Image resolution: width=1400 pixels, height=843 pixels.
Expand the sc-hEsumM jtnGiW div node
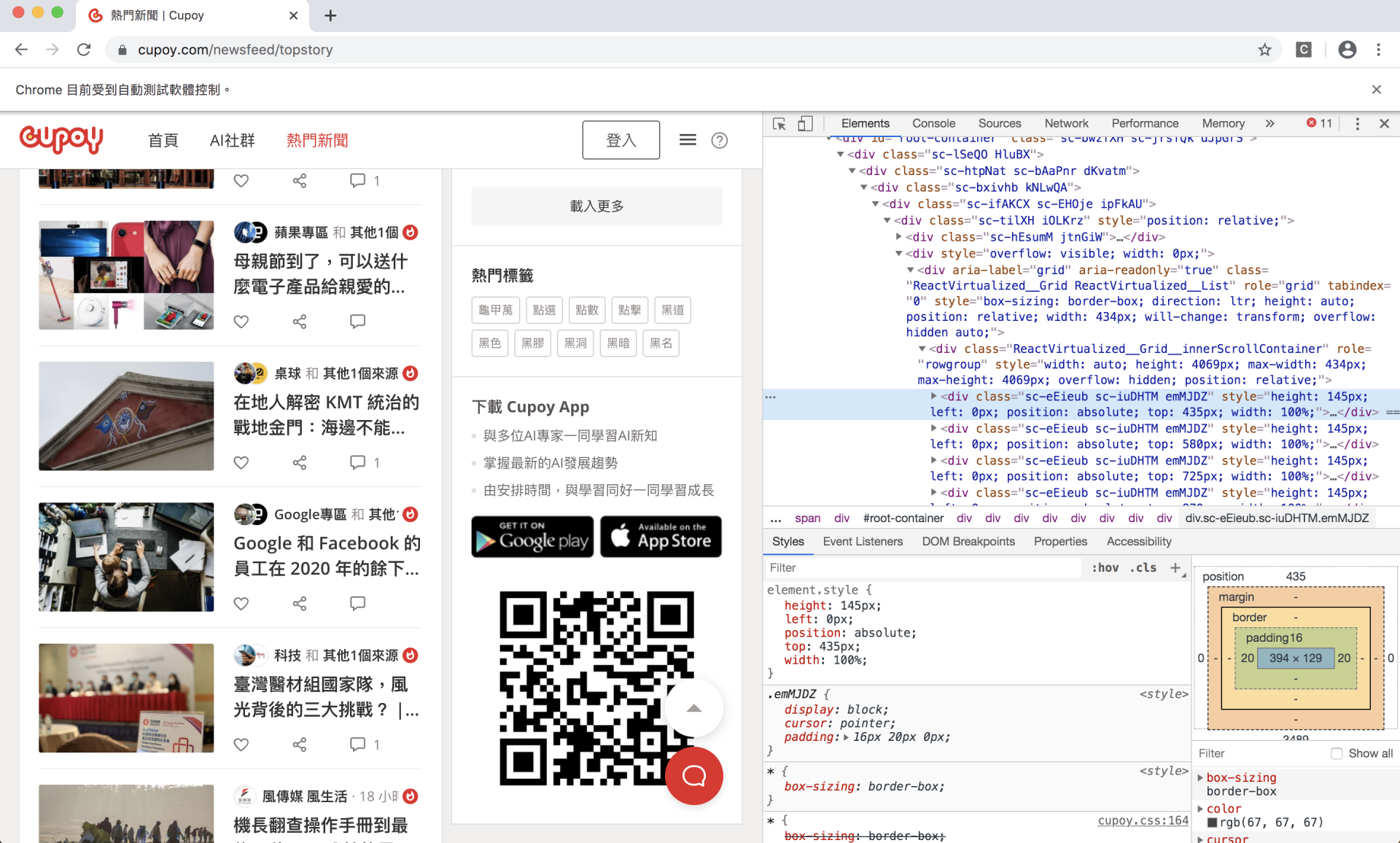coord(899,237)
